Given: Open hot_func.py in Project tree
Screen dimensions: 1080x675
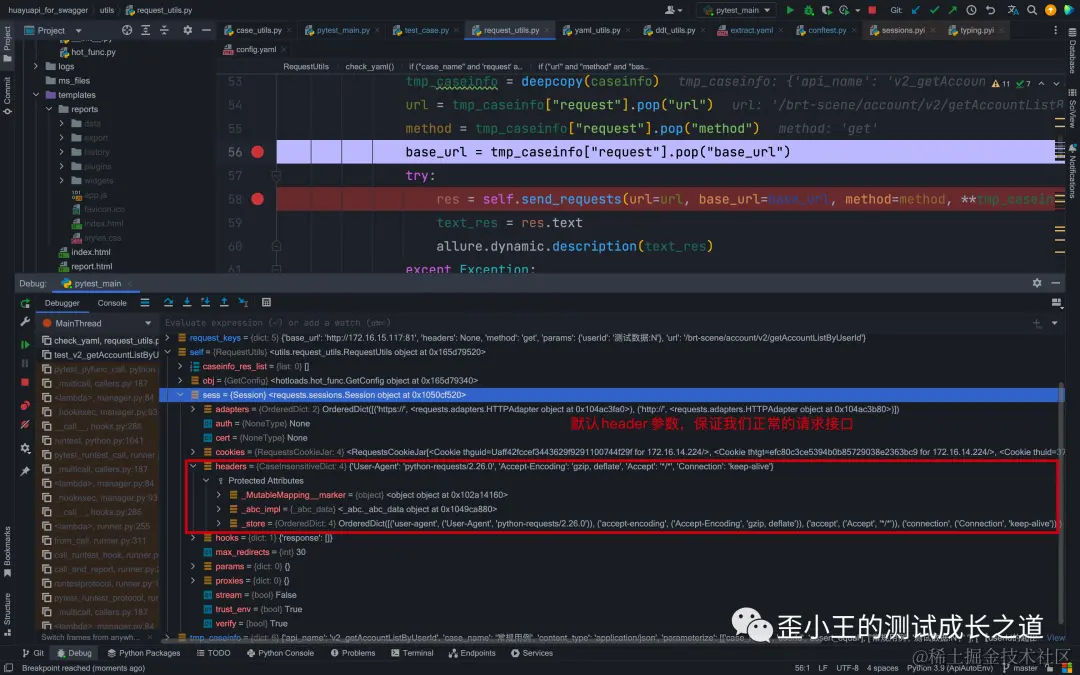Looking at the screenshot, I should (x=93, y=52).
